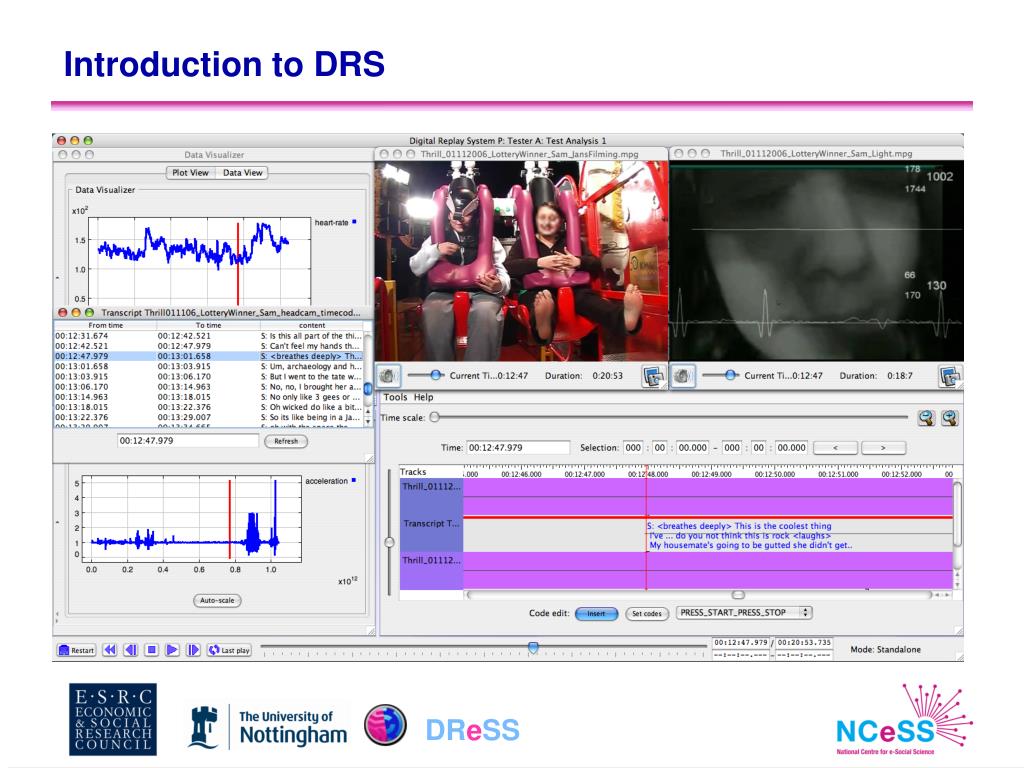Click the zoom out magnifier beside Time scale
This screenshot has width=1024, height=768.
(x=926, y=418)
